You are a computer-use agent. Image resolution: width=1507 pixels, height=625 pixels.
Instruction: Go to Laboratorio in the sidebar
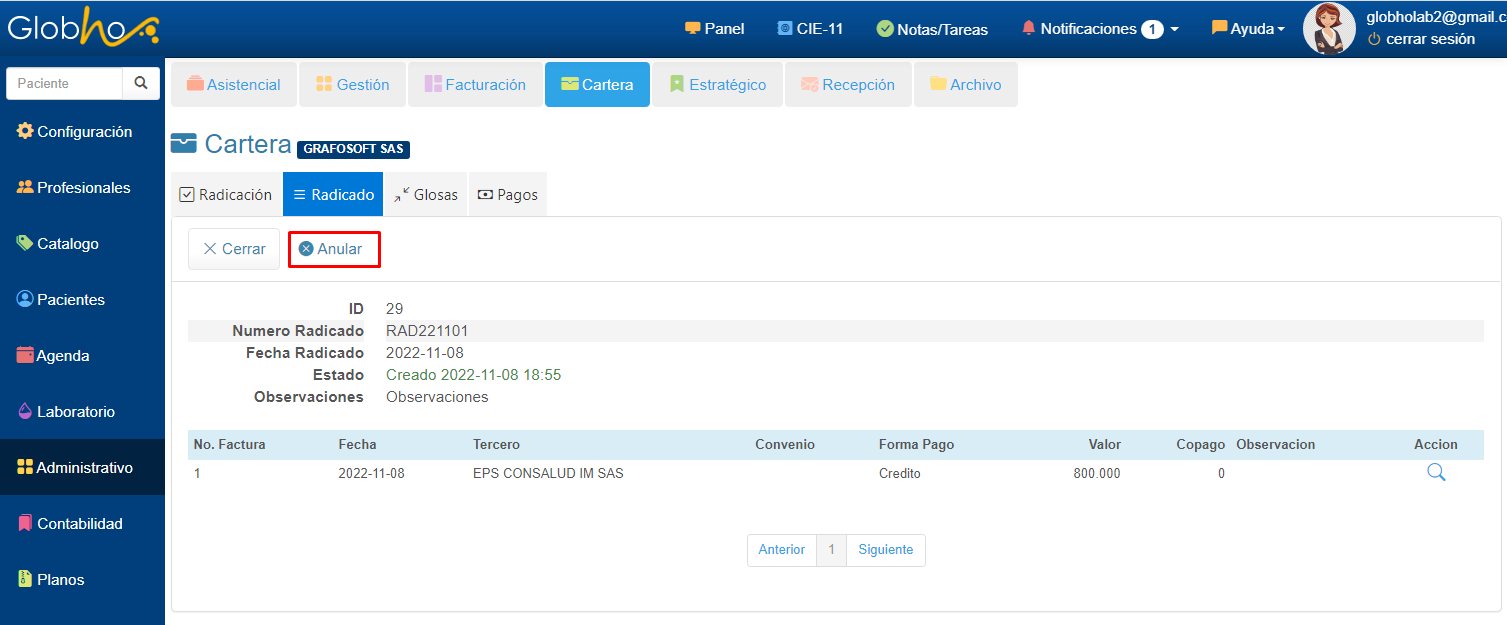tap(75, 412)
